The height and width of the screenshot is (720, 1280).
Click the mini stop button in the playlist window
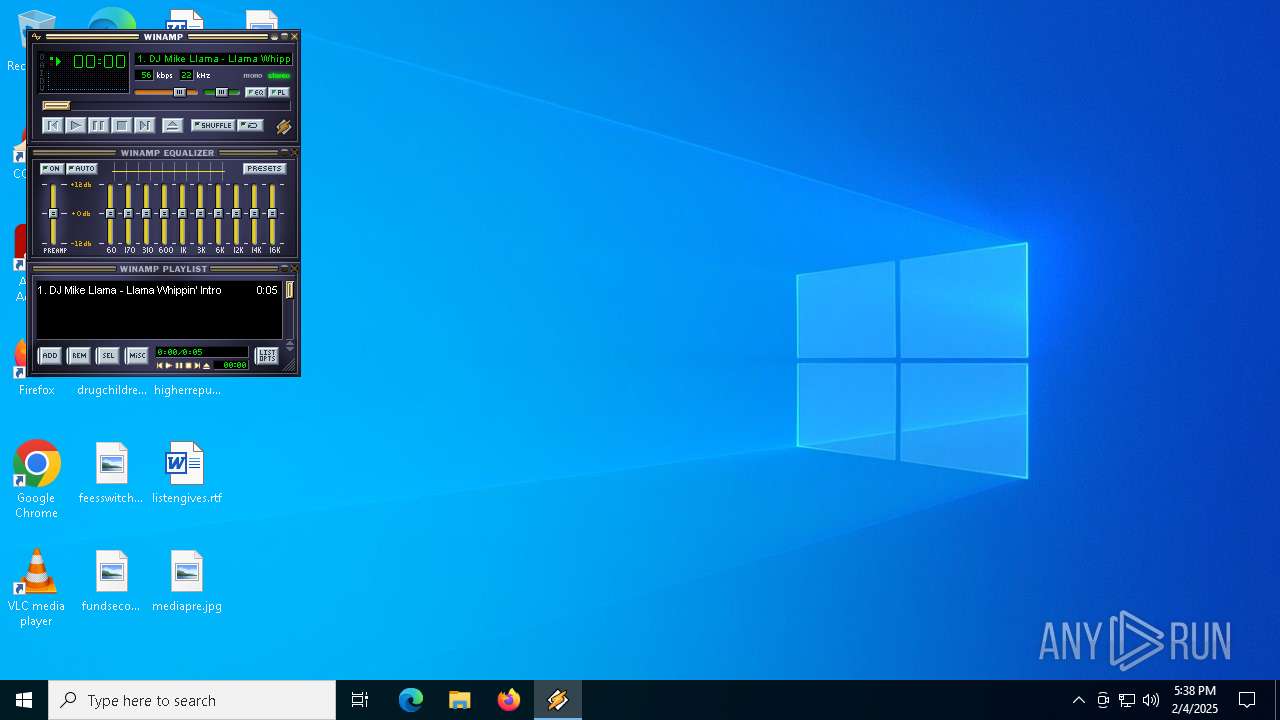tap(188, 366)
